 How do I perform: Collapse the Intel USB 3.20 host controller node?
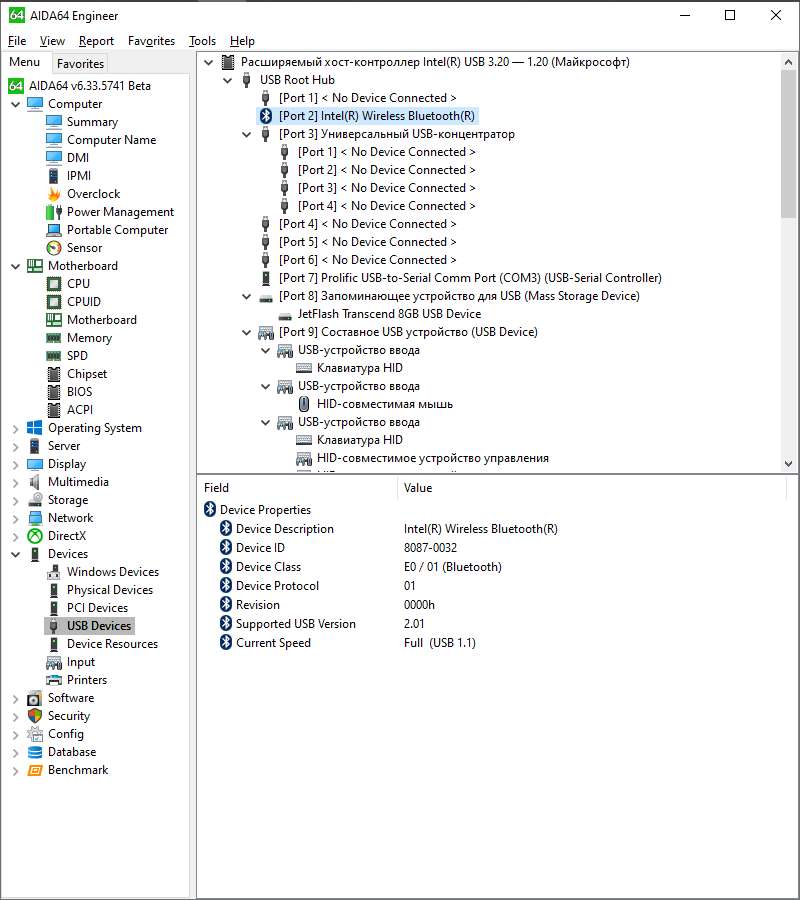pos(209,62)
